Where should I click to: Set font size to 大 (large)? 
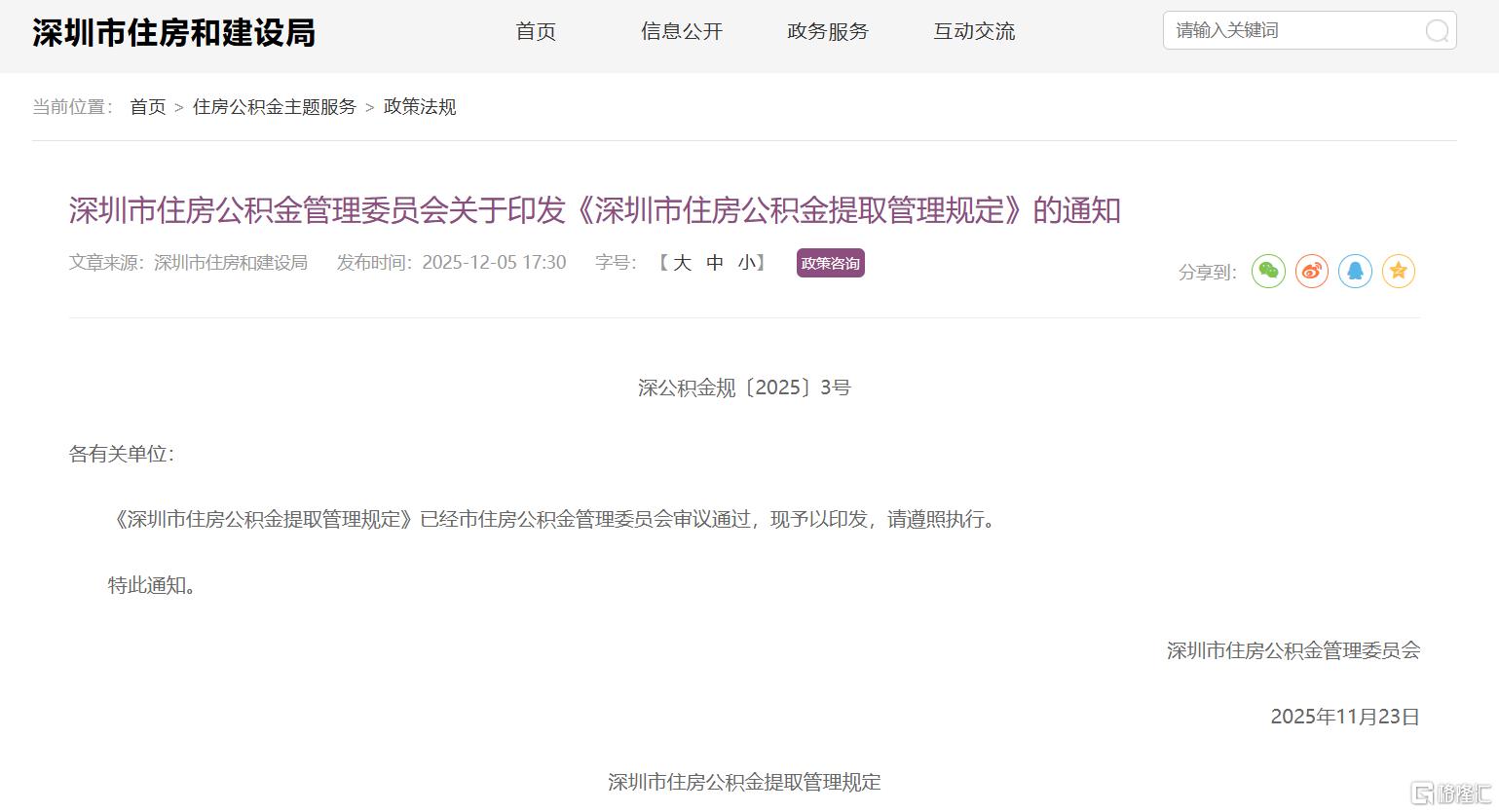click(683, 263)
